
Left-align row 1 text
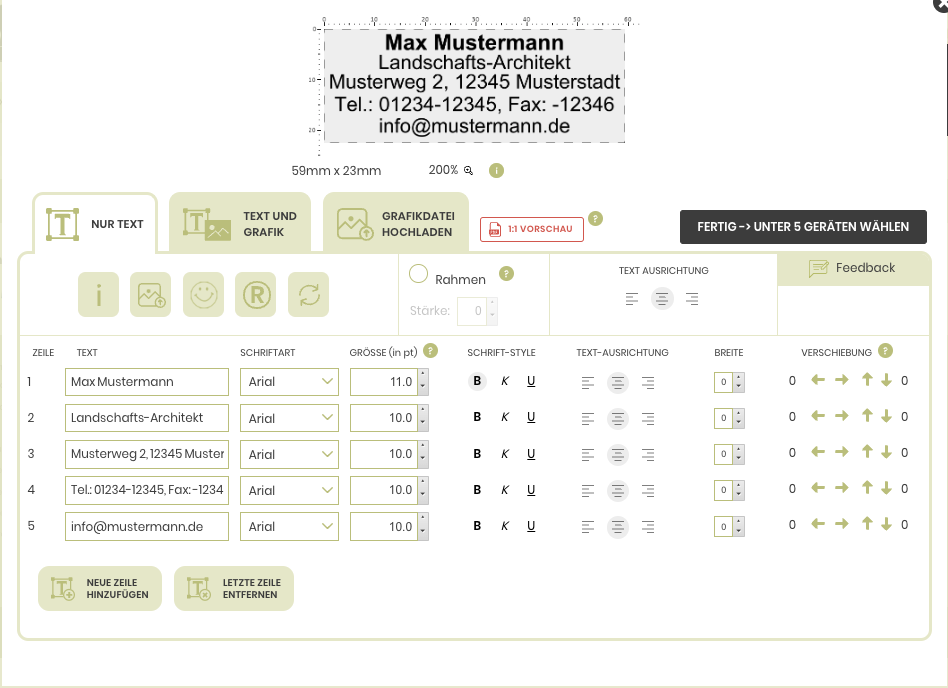(x=588, y=383)
